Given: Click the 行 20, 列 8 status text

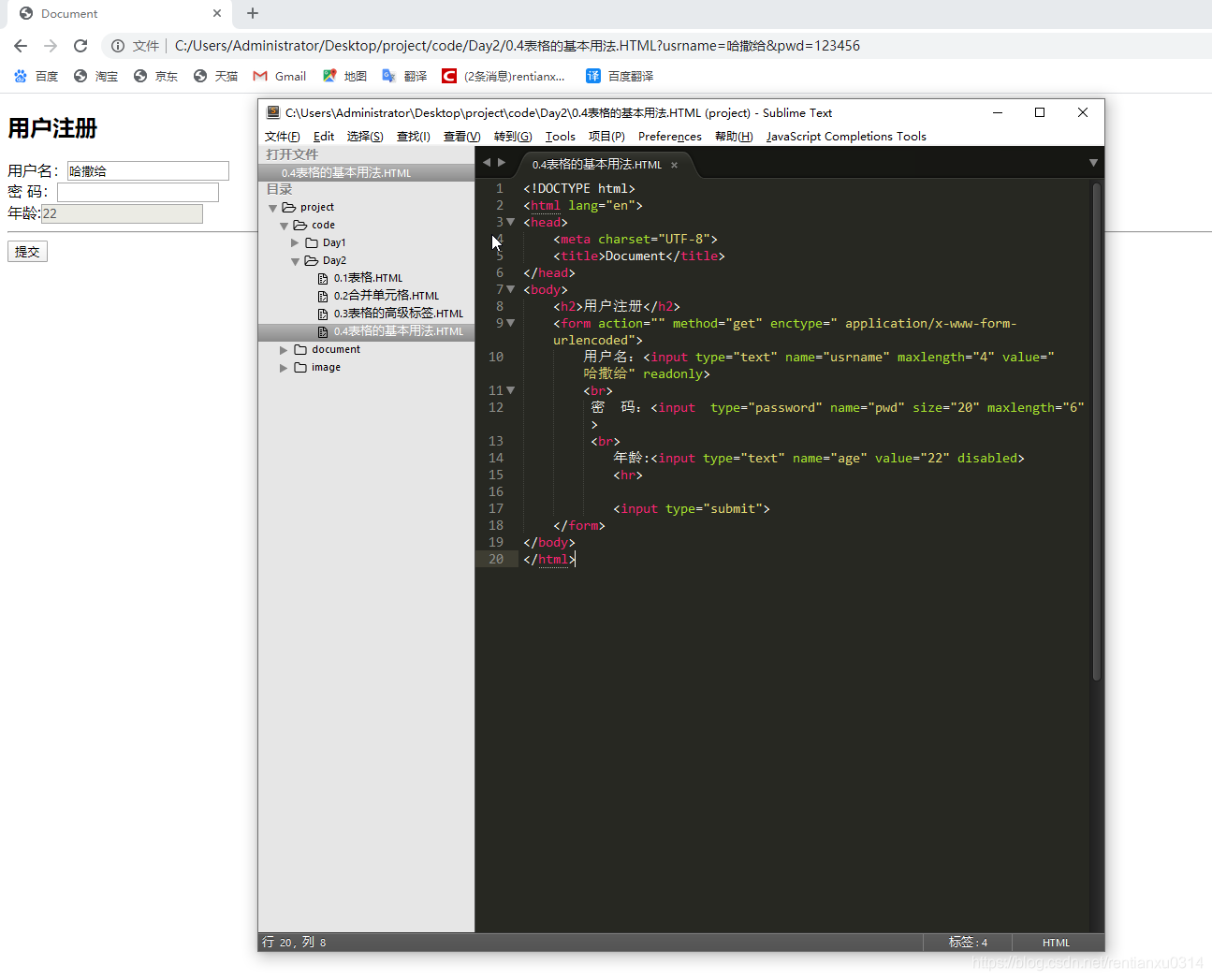Looking at the screenshot, I should pos(294,943).
